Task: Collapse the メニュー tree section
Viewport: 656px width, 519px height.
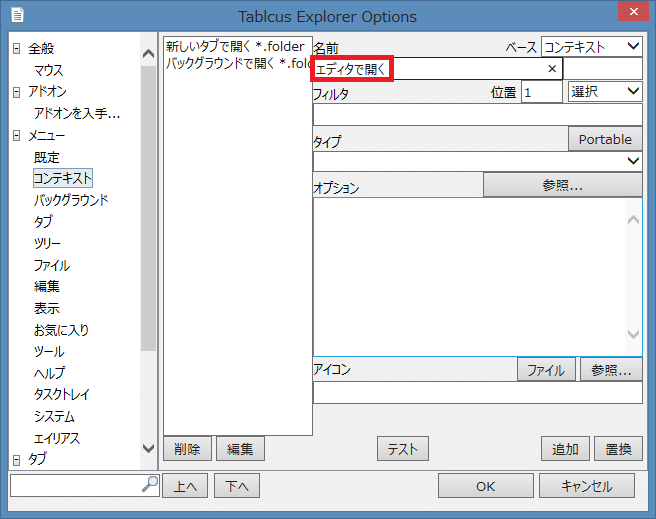Action: pos(17,135)
